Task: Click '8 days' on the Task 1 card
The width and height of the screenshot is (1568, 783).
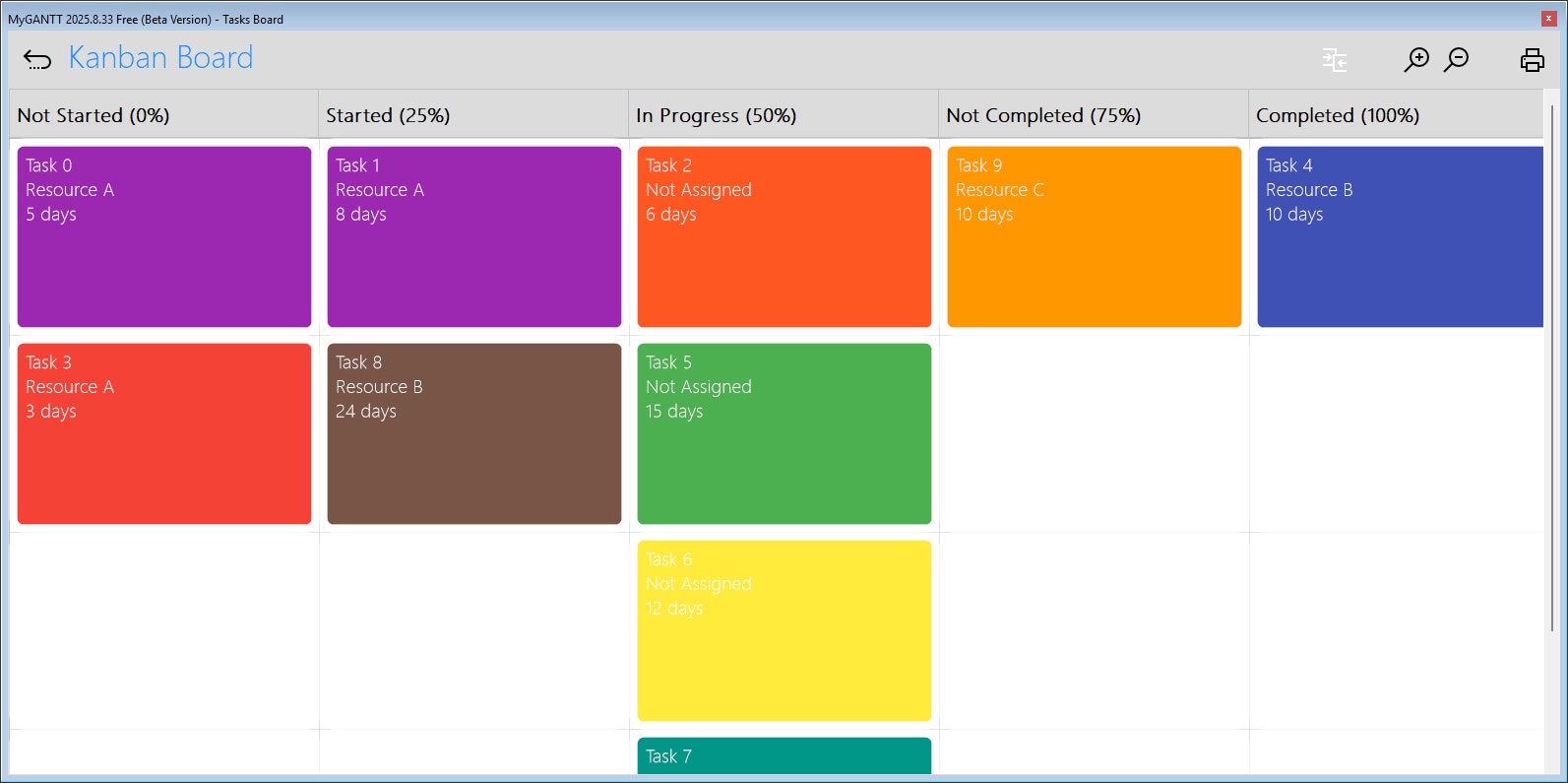Action: [x=361, y=215]
